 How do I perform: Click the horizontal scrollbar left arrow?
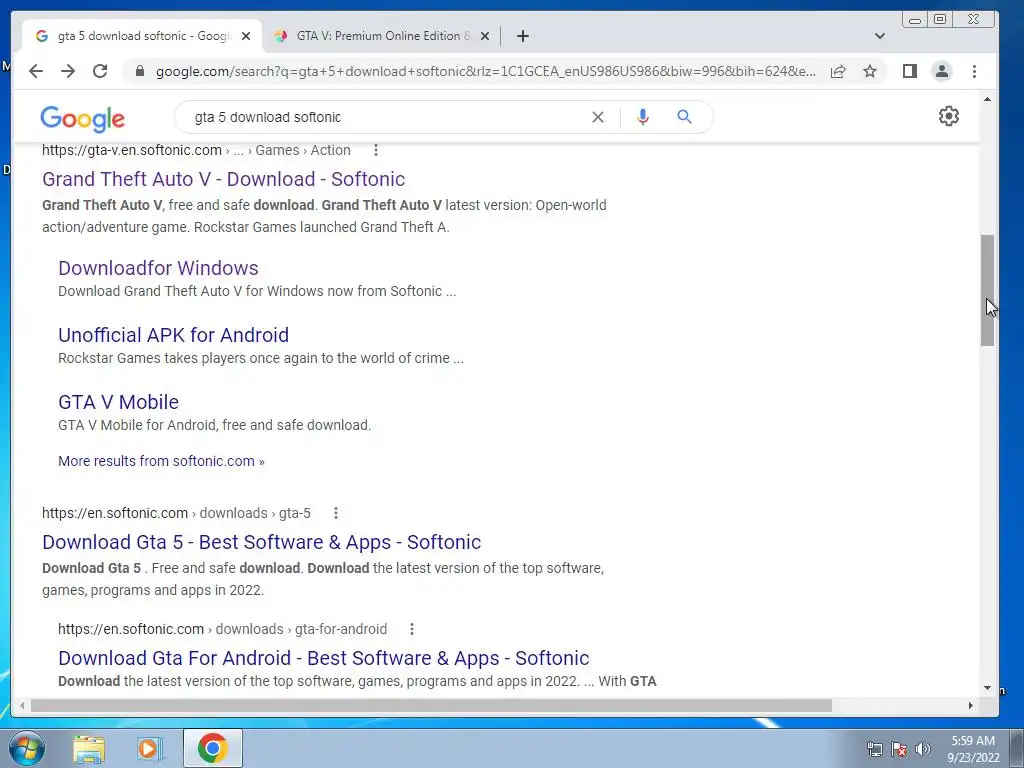click(22, 705)
